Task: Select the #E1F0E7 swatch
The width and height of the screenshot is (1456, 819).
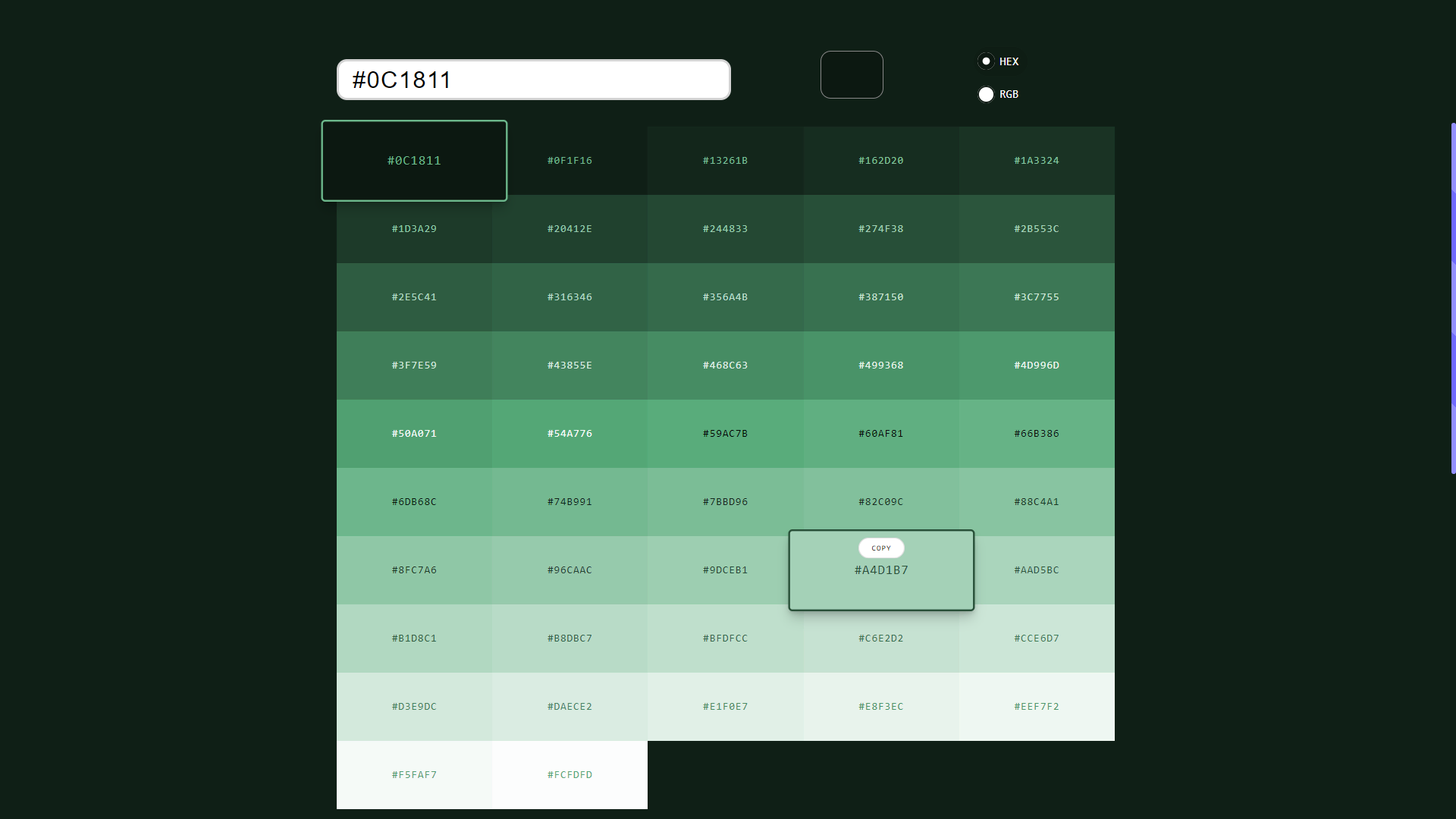Action: pos(726,707)
